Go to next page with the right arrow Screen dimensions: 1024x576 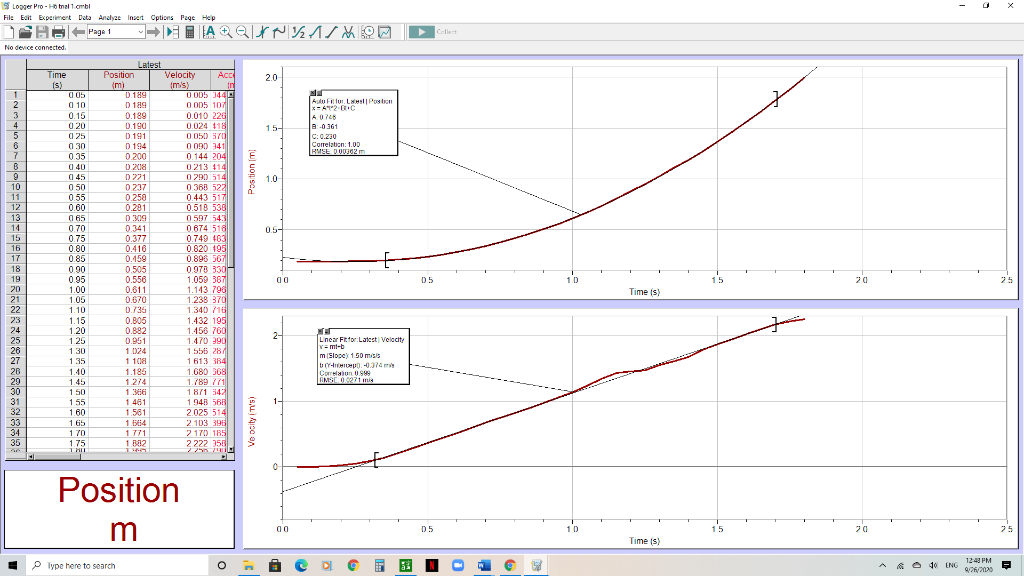tap(154, 31)
